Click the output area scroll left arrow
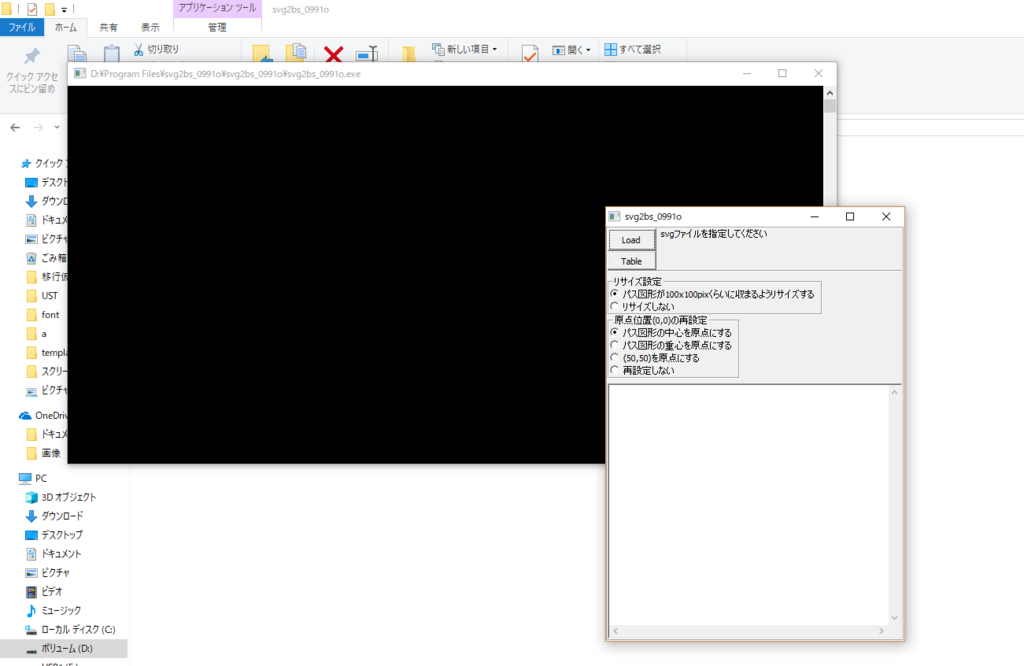 pos(616,631)
